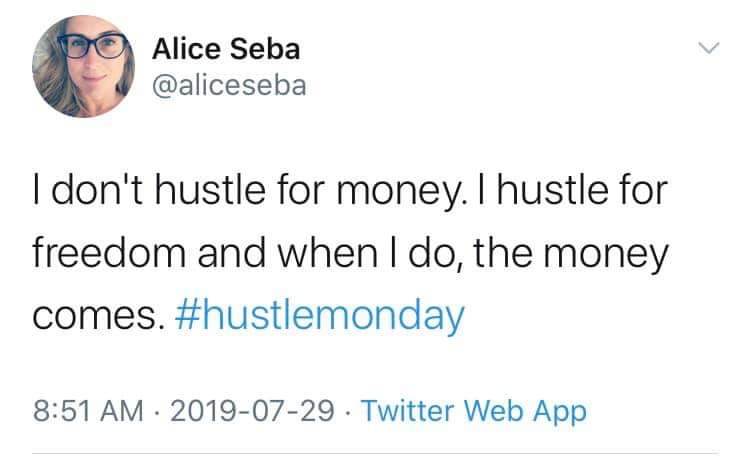
Task: Click the horizontal divider below the tweet
Action: pyautogui.click(x=375, y=452)
